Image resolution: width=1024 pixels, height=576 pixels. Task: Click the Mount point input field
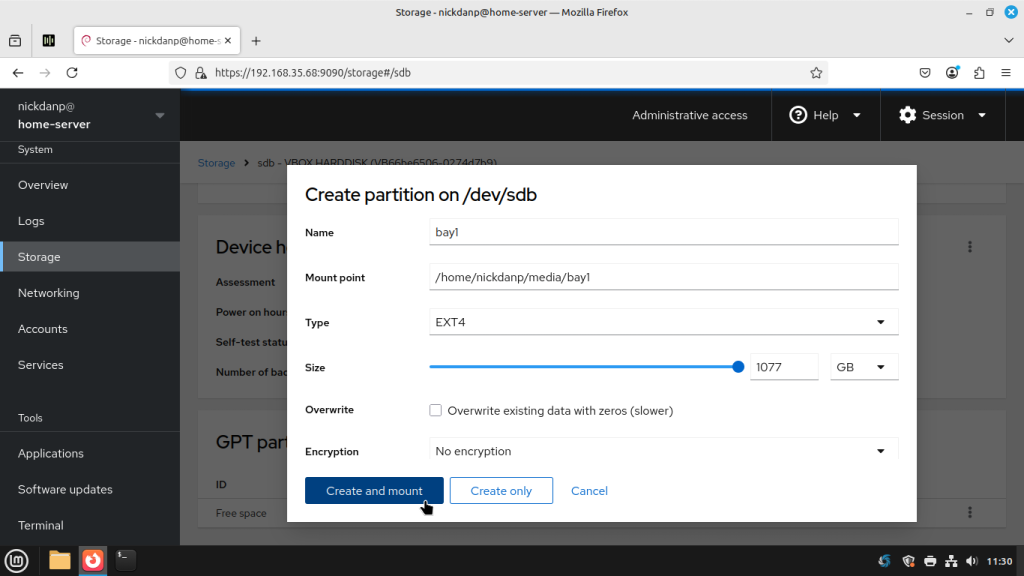tap(663, 277)
